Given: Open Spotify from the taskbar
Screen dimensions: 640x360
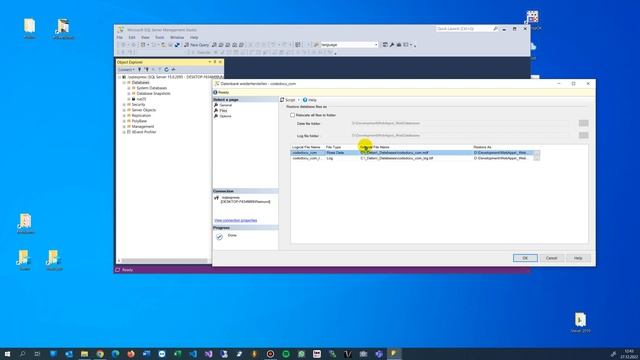Looking at the screenshot, I should tap(286, 354).
